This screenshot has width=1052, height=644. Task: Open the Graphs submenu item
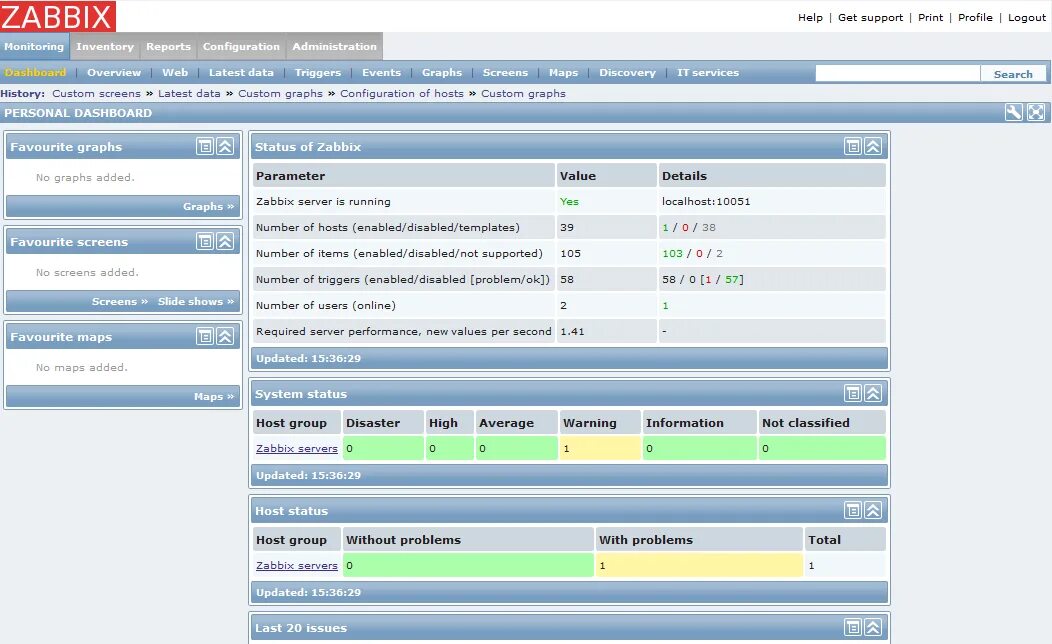[441, 72]
